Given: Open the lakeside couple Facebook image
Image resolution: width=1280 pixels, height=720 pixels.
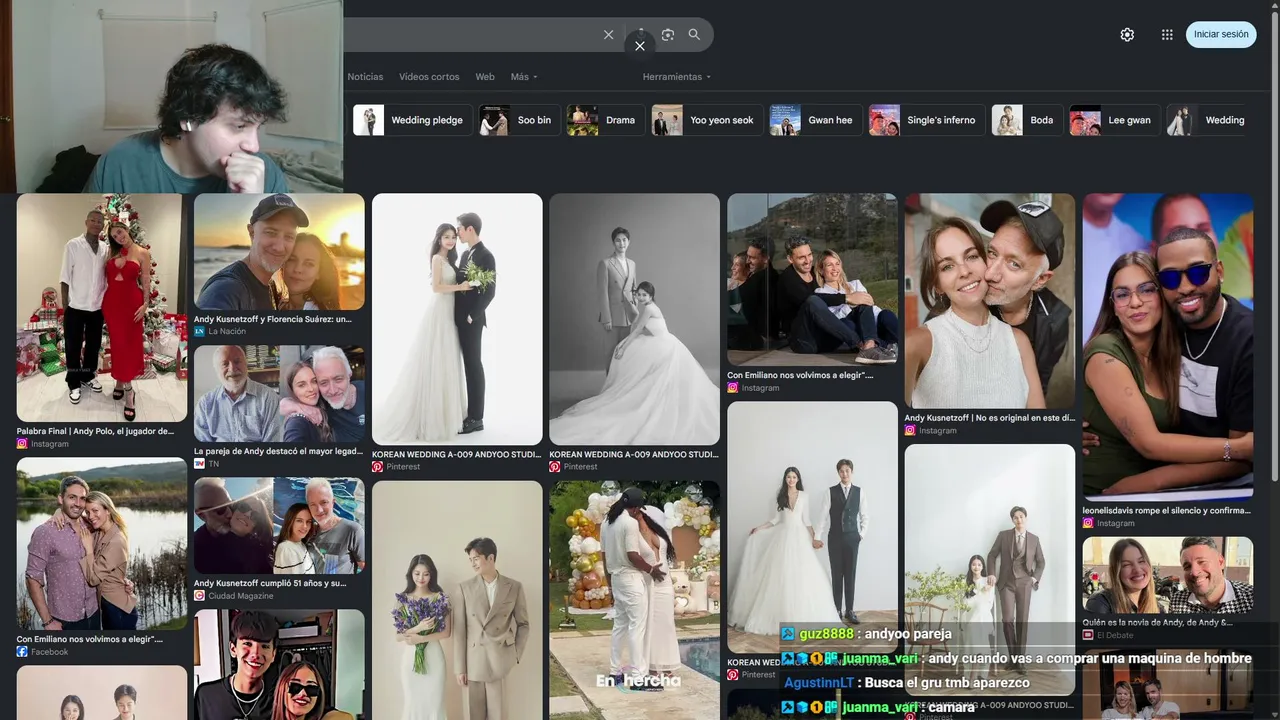Looking at the screenshot, I should click(x=102, y=543).
